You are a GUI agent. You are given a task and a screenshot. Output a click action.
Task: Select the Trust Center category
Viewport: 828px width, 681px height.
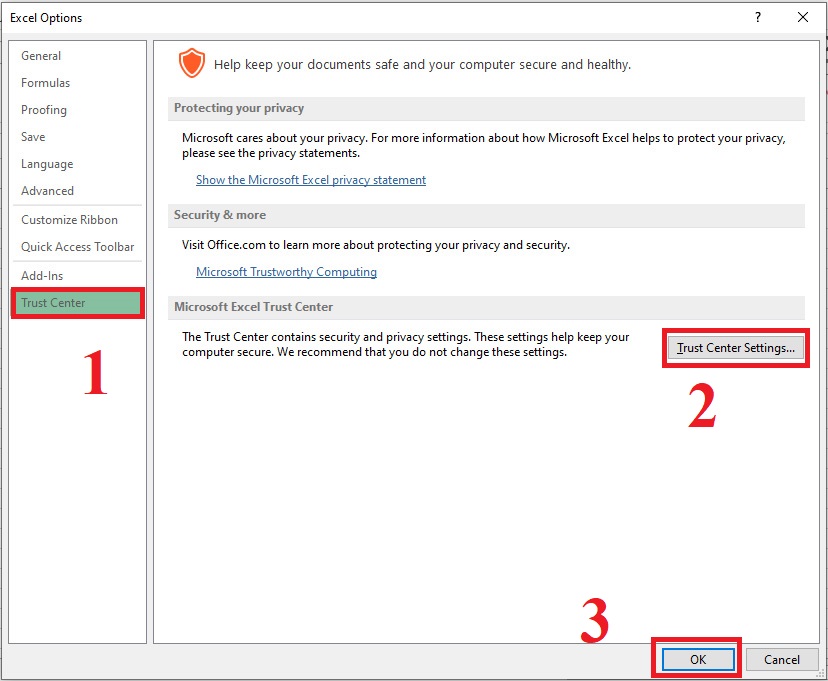53,303
